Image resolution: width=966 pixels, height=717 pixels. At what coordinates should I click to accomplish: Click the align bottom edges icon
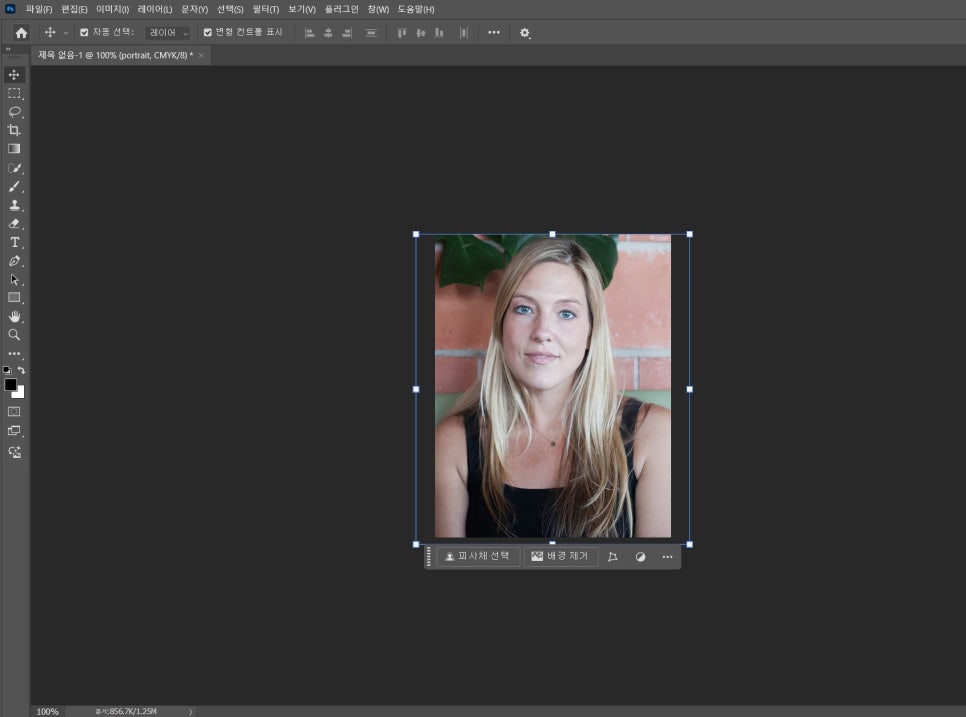tap(439, 33)
